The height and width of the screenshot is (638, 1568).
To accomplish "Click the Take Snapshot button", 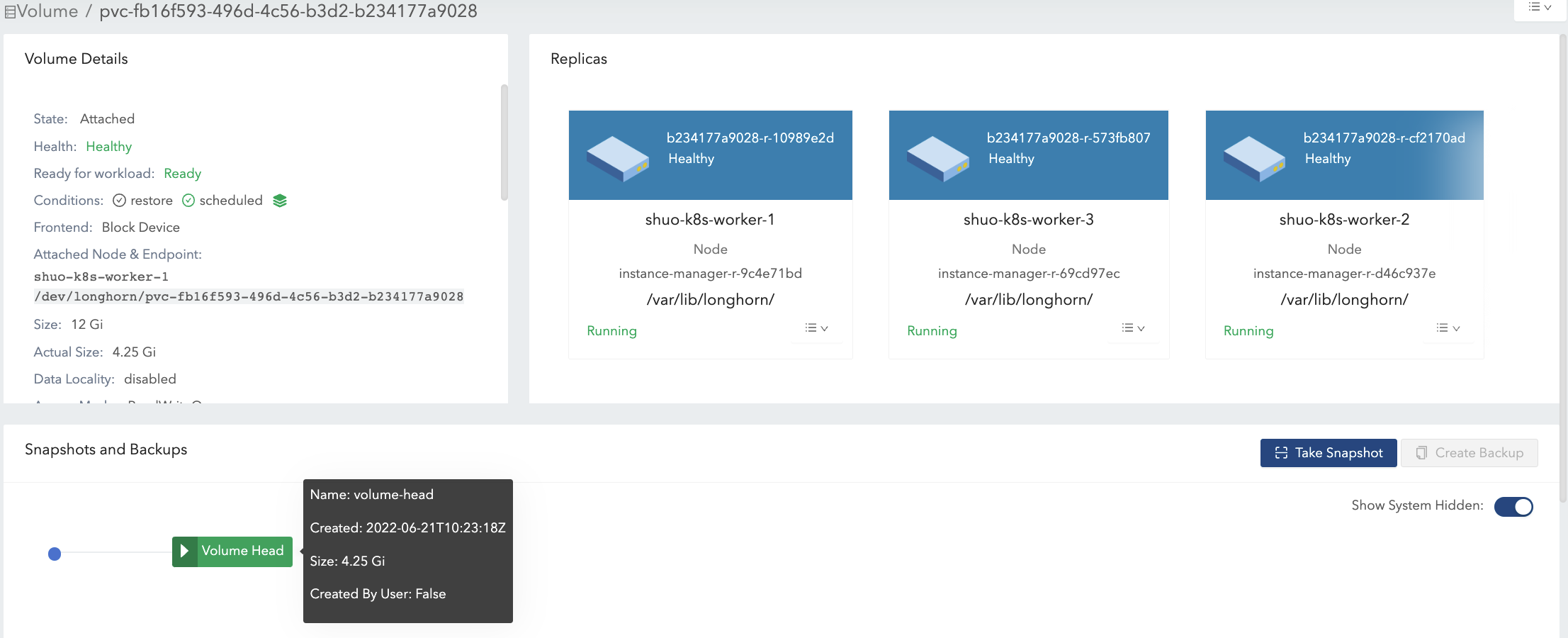I will coord(1328,453).
